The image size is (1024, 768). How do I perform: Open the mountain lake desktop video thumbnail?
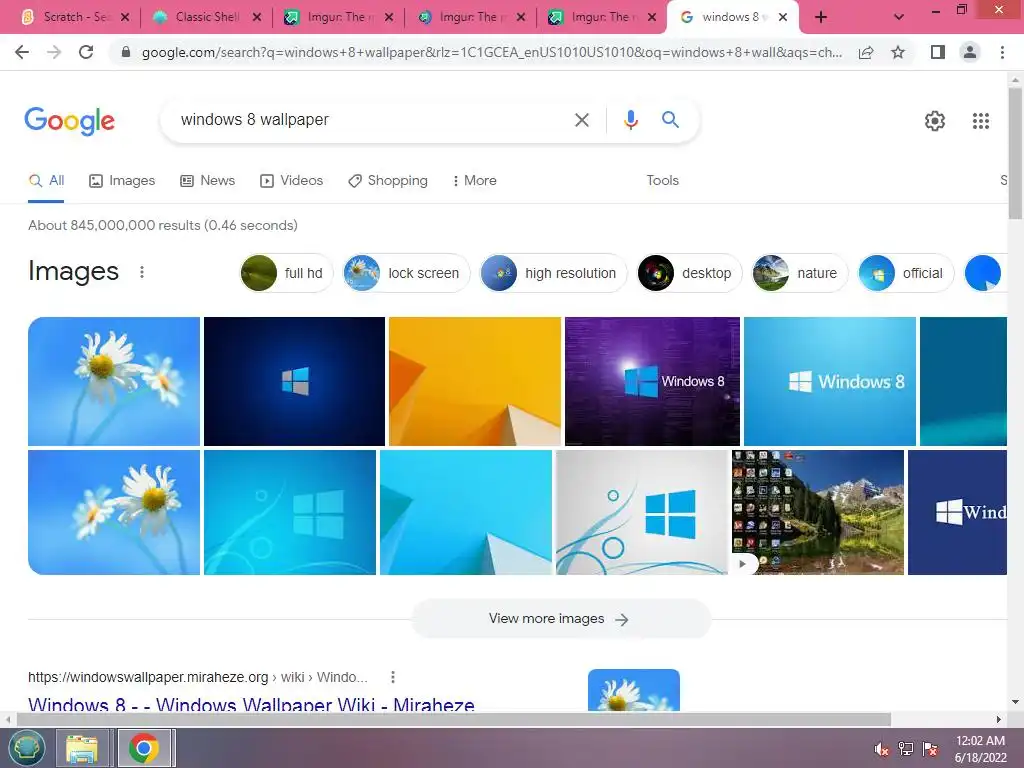[x=818, y=513]
